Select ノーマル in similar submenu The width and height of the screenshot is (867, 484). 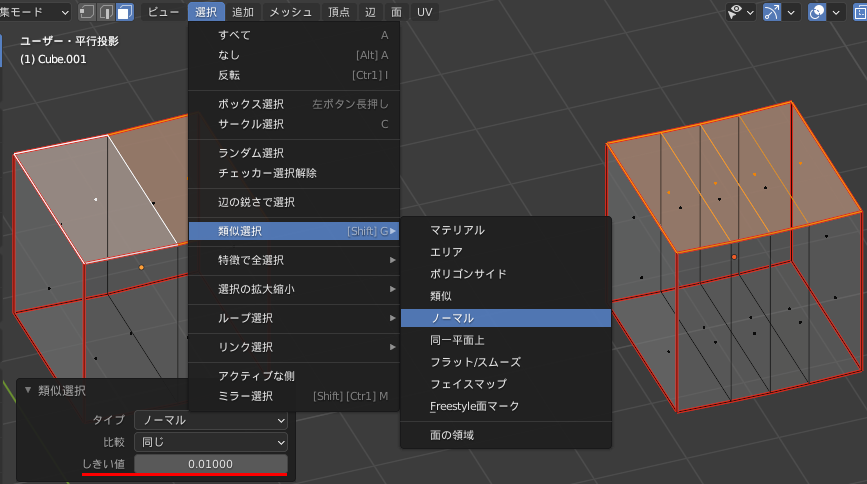pyautogui.click(x=506, y=318)
